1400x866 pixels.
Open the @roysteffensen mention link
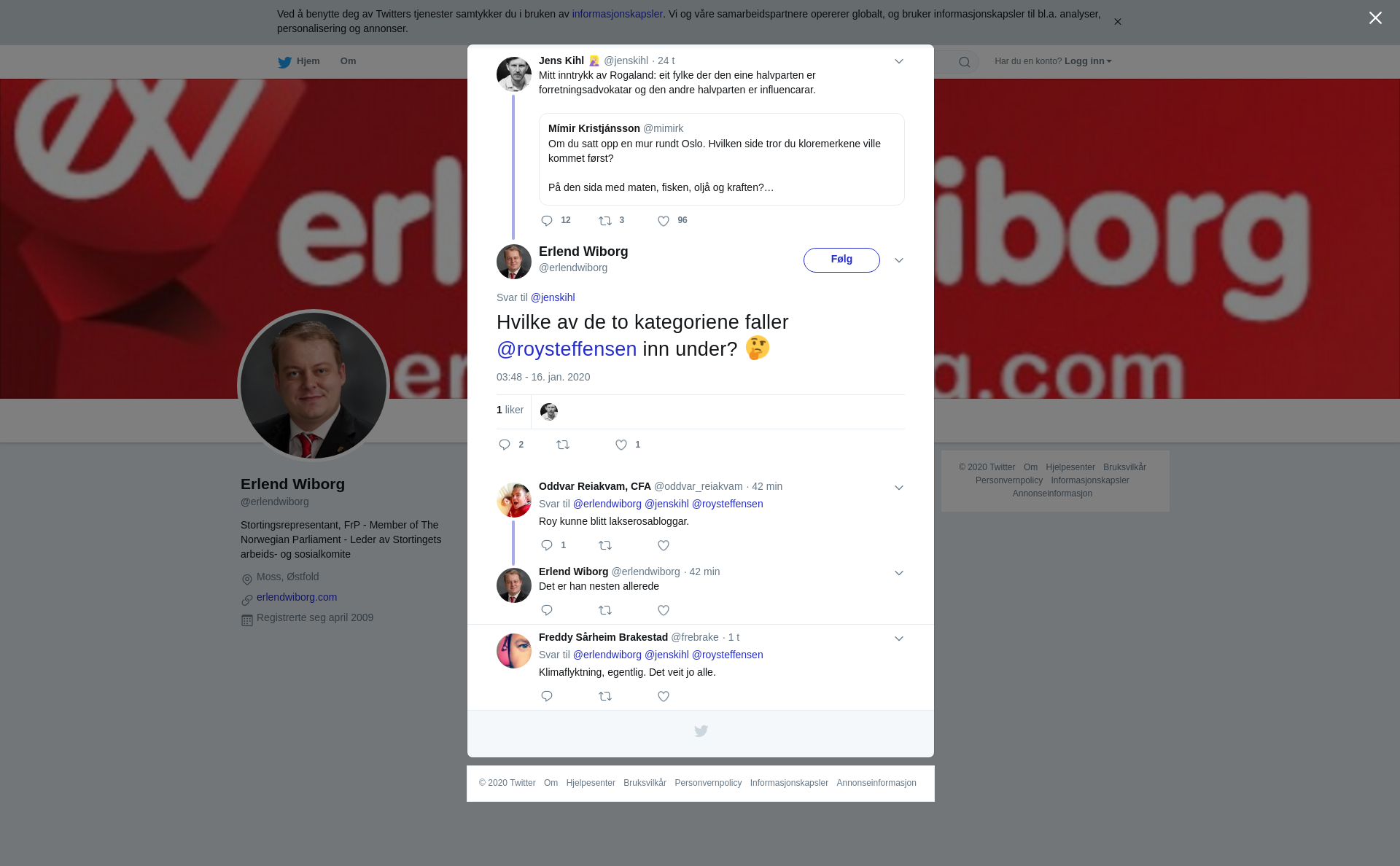pyautogui.click(x=567, y=349)
